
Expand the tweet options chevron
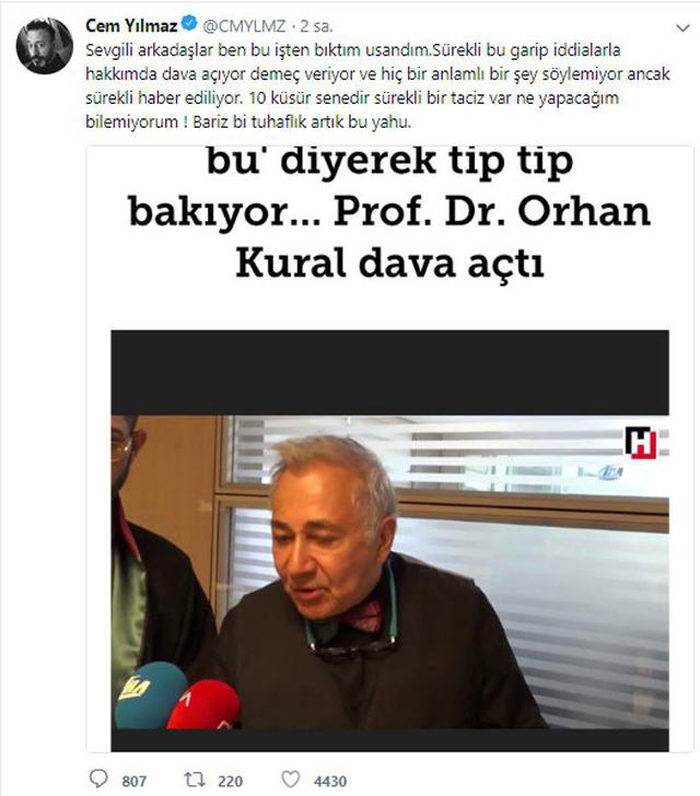683,28
